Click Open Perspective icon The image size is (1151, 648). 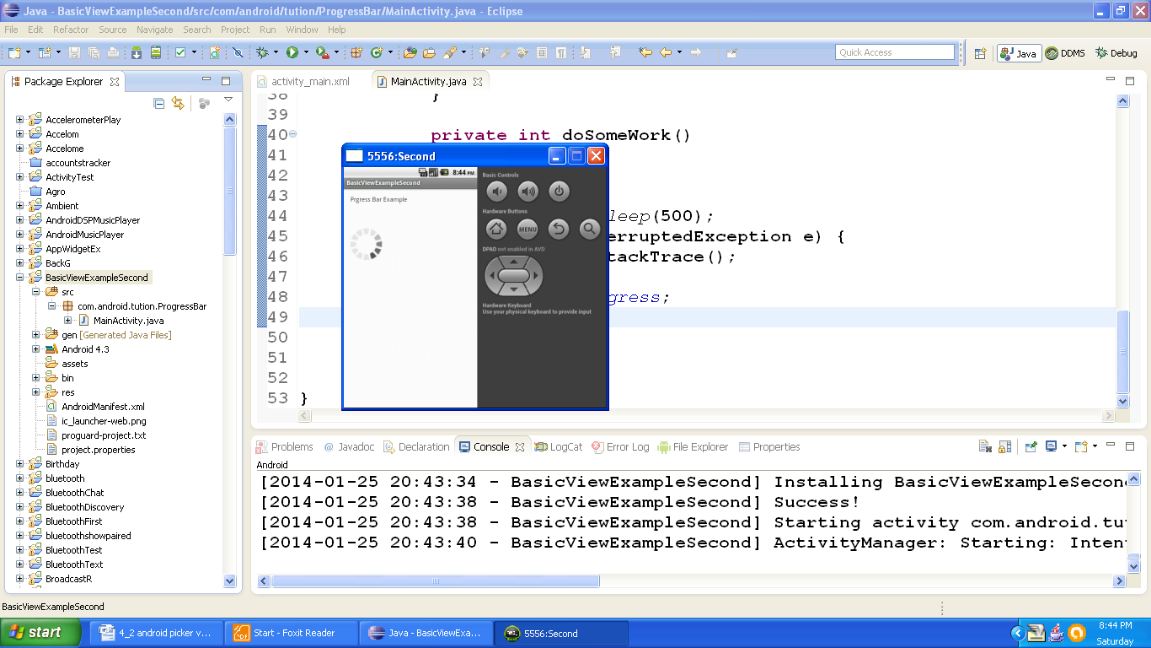tap(980, 53)
